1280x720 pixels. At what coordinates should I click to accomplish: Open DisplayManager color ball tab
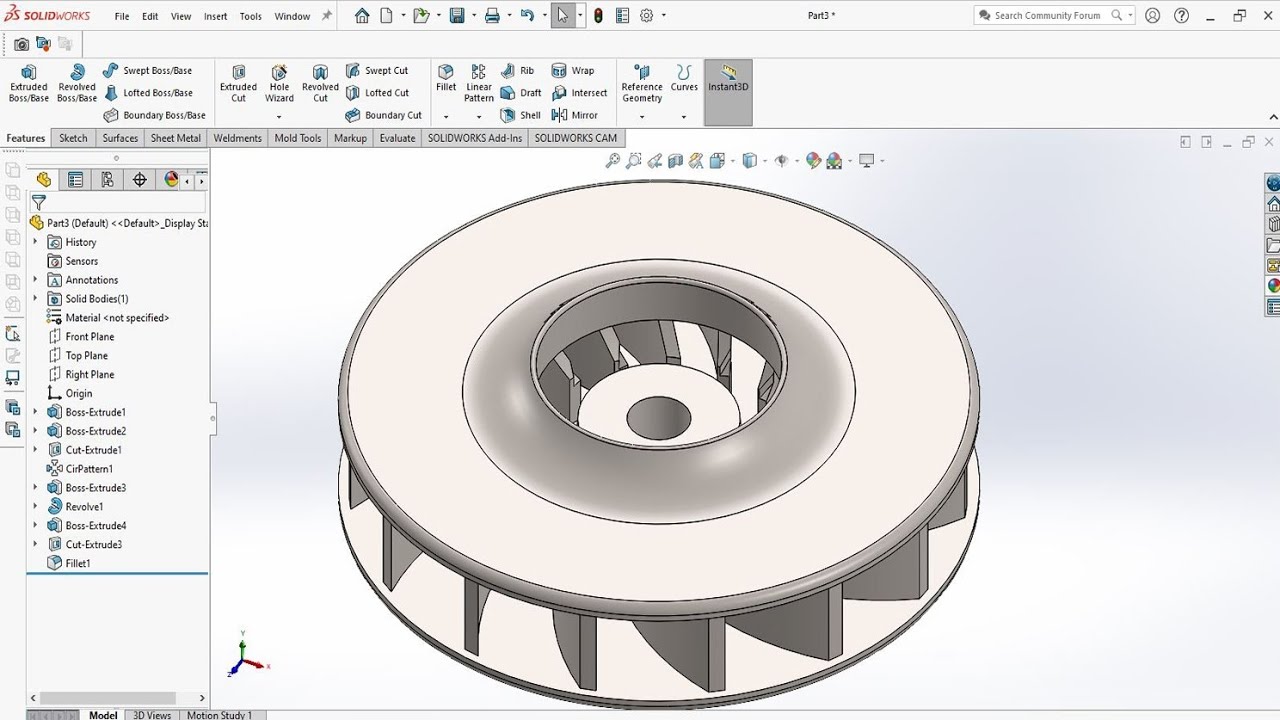[171, 180]
